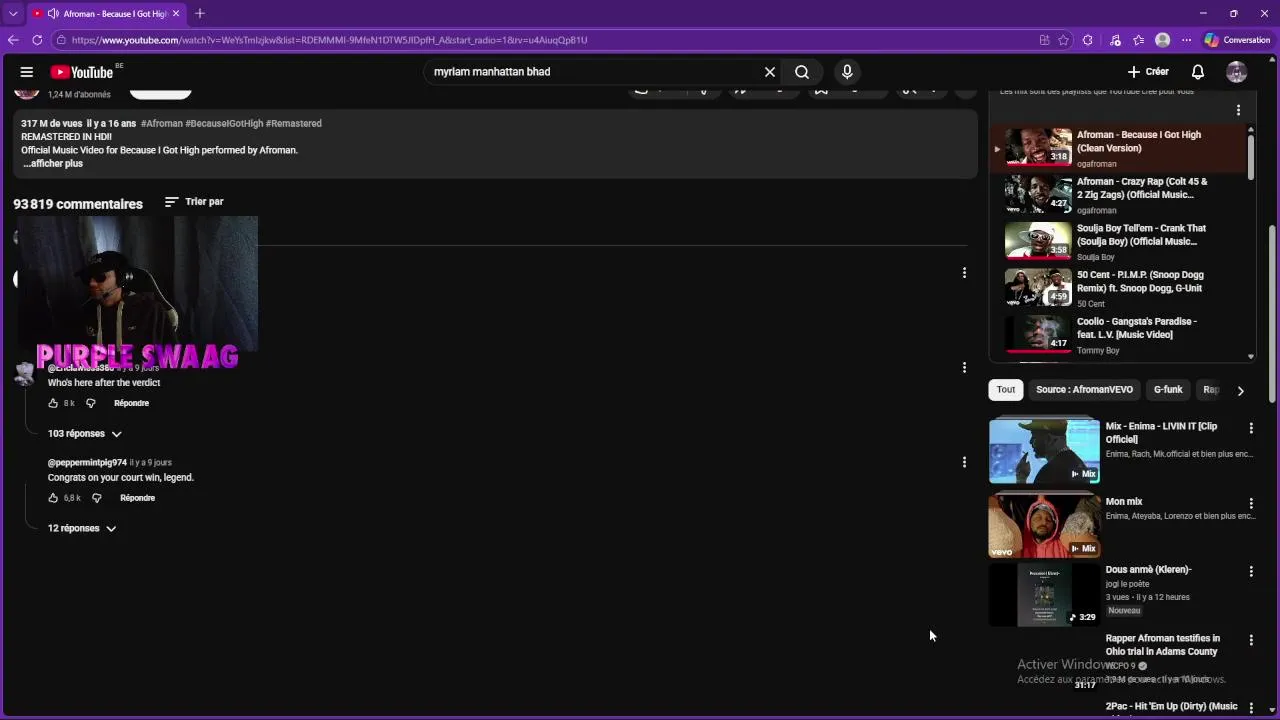Open favorites list icon in toolbar
1280x720 pixels.
coord(1139,40)
